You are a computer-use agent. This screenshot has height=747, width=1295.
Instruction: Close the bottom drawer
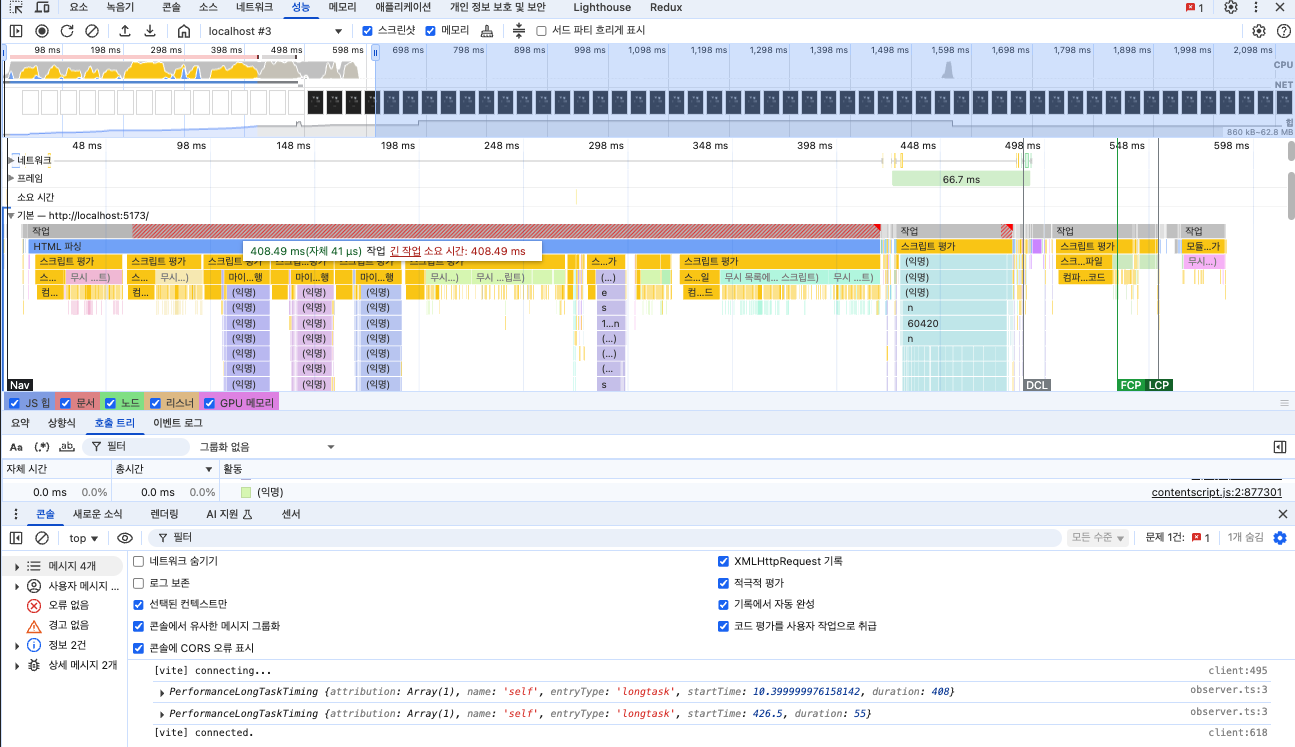coord(1284,514)
